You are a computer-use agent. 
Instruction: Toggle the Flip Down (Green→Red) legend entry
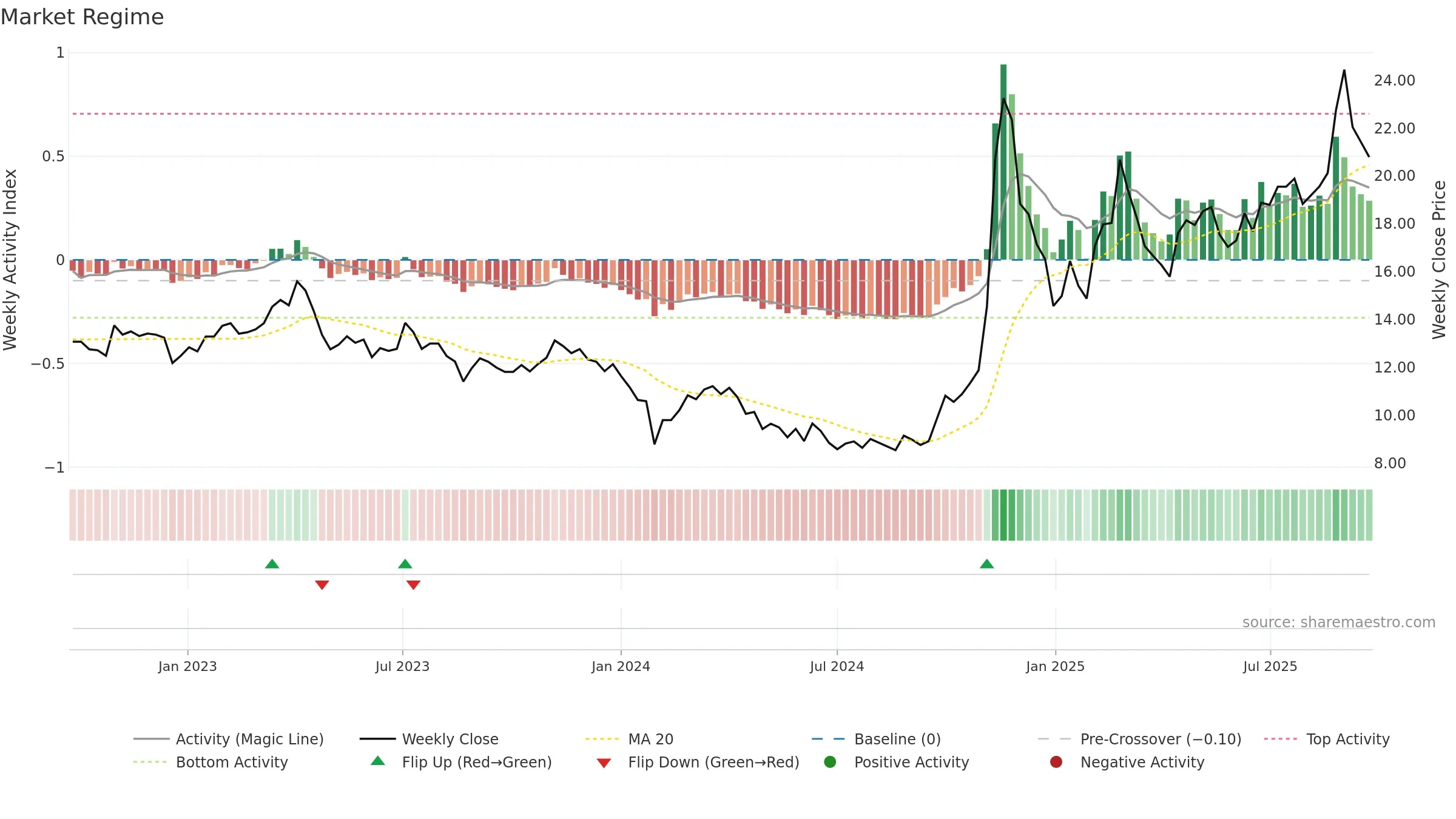tap(698, 762)
